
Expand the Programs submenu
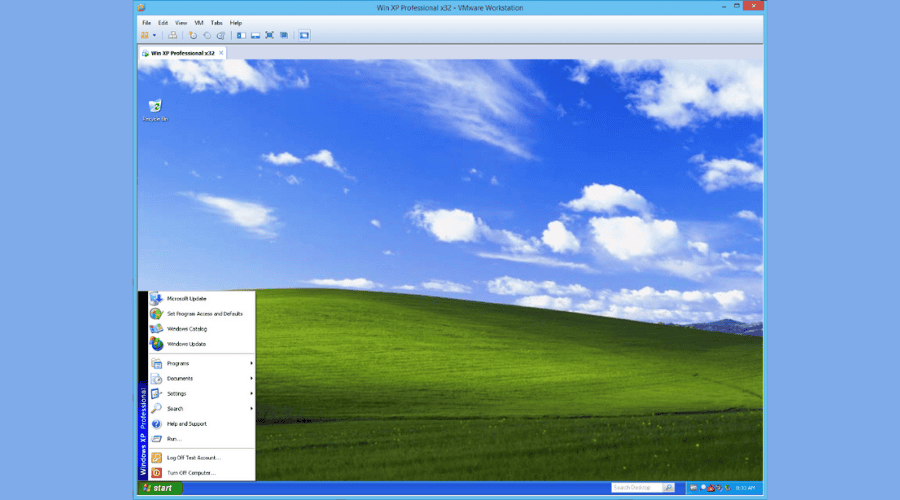pos(201,363)
